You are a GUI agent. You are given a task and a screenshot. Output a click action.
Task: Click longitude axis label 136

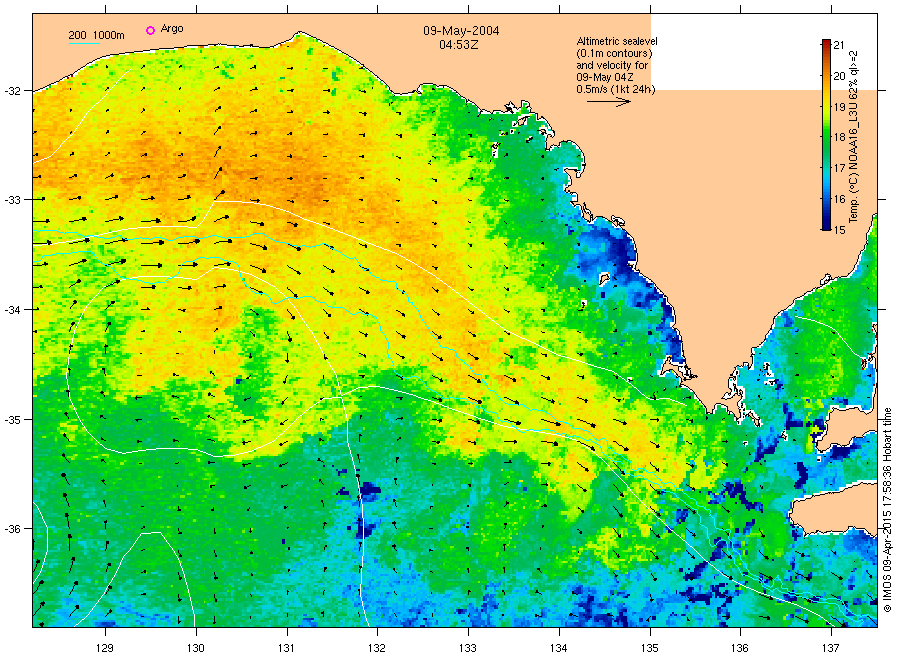click(740, 649)
